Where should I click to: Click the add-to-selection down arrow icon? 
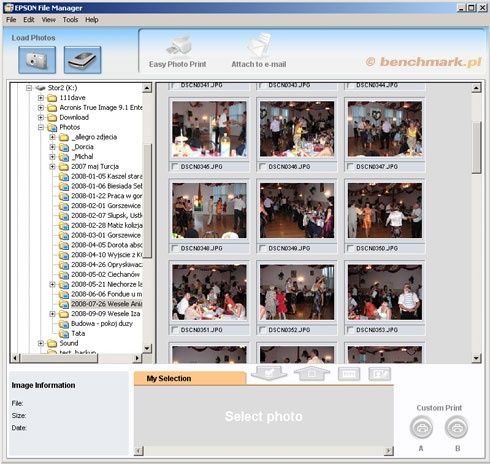pos(269,373)
